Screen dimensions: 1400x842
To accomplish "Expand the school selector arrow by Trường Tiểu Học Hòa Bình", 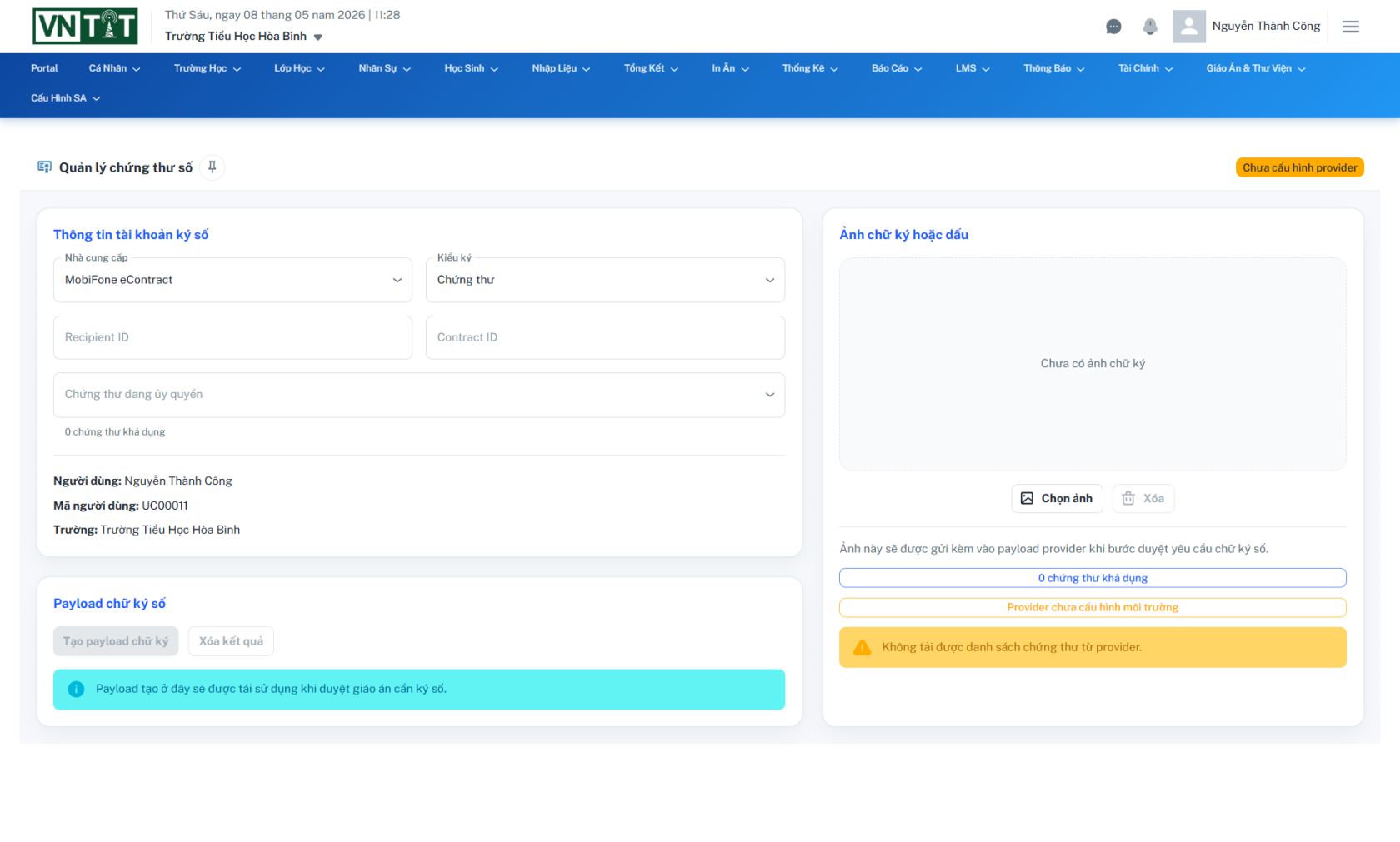I will point(318,37).
